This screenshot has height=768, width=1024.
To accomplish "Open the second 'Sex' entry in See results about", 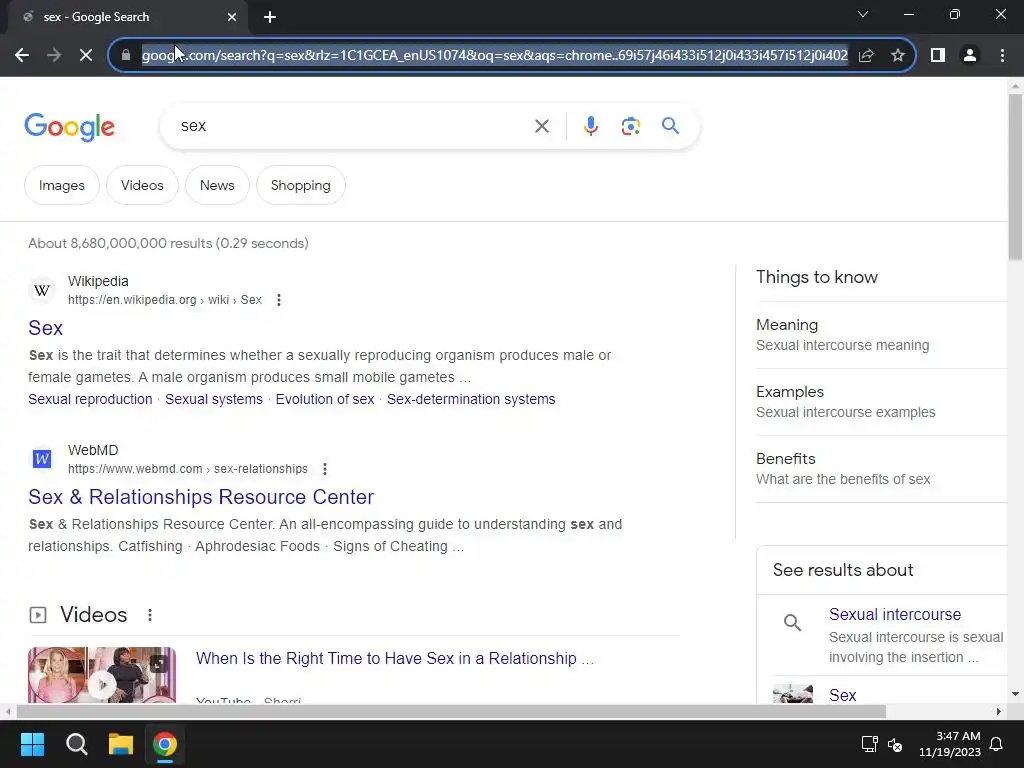I will click(x=842, y=696).
